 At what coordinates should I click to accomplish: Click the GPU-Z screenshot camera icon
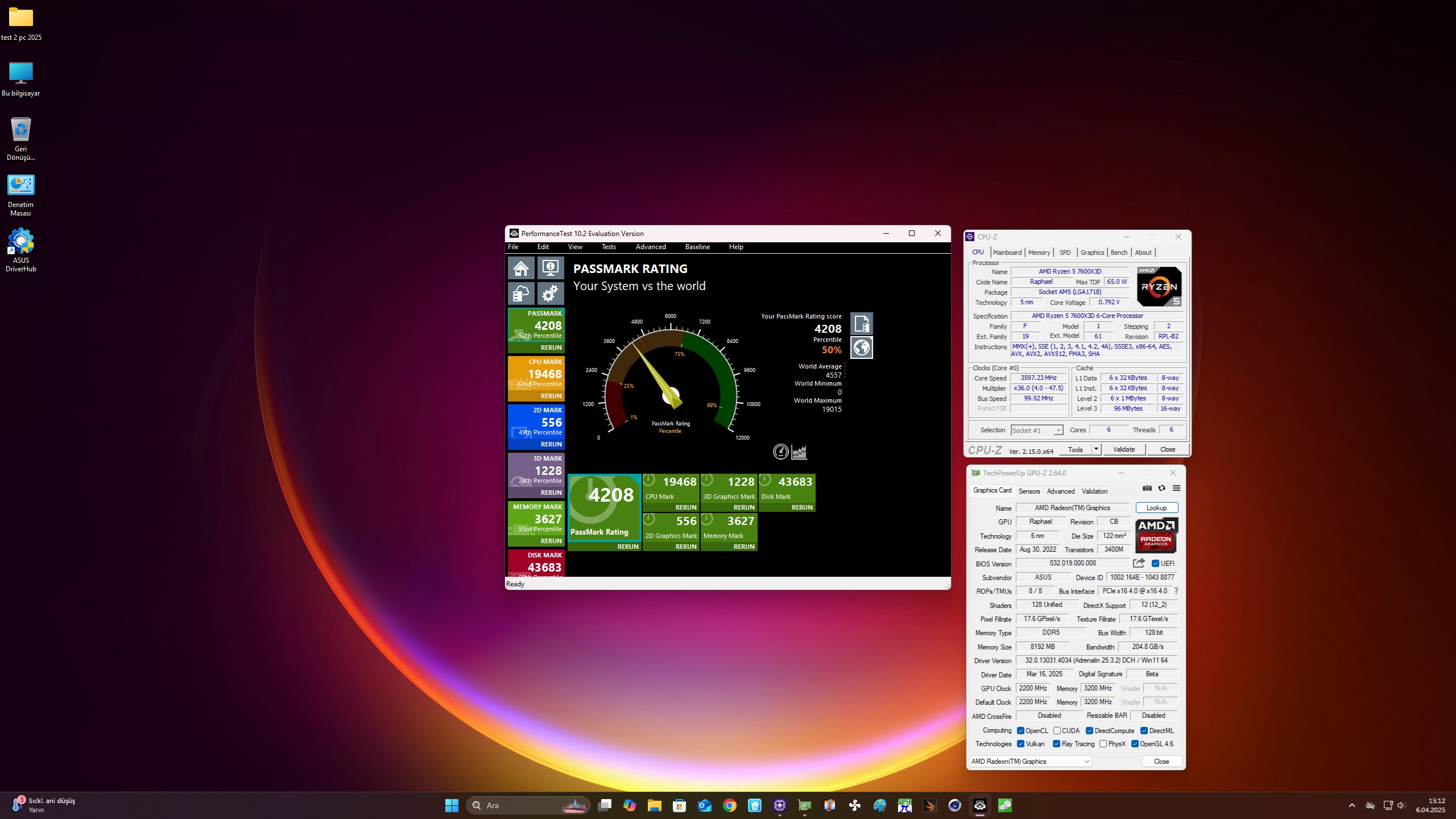pyautogui.click(x=1147, y=489)
